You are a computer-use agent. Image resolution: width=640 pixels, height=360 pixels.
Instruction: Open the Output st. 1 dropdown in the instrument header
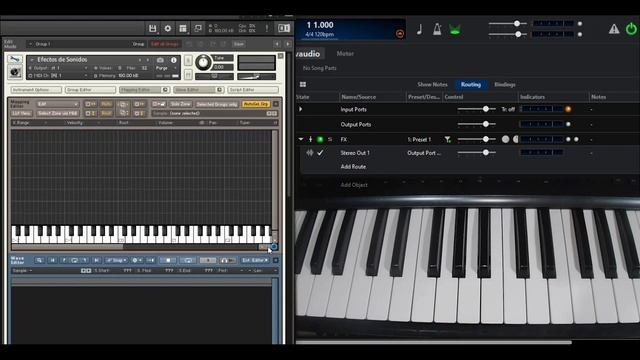coord(59,68)
